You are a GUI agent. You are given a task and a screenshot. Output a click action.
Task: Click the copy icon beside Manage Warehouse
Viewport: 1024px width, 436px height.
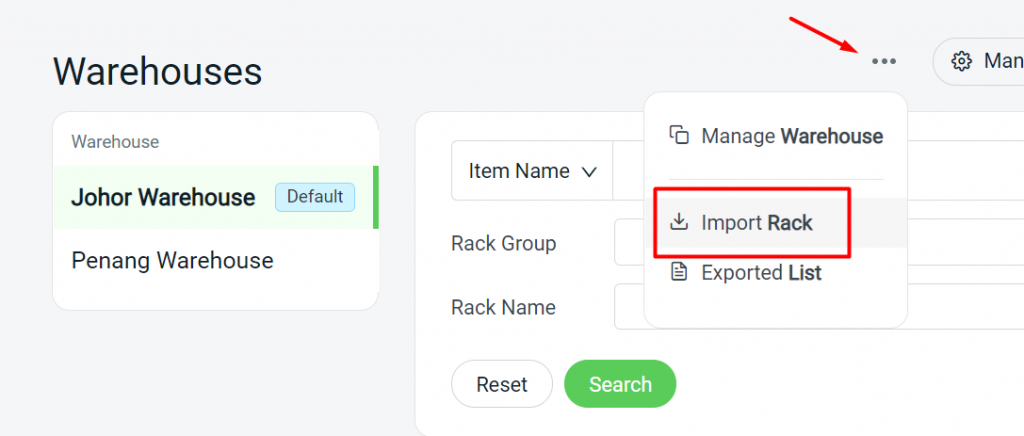[x=680, y=136]
